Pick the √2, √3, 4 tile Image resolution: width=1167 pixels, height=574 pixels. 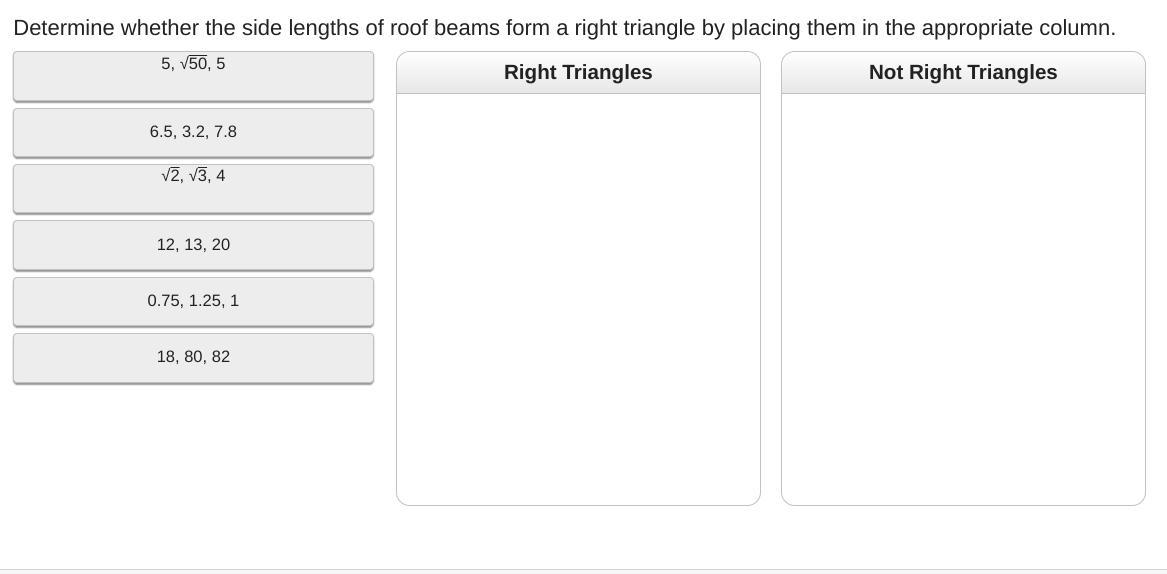(193, 189)
